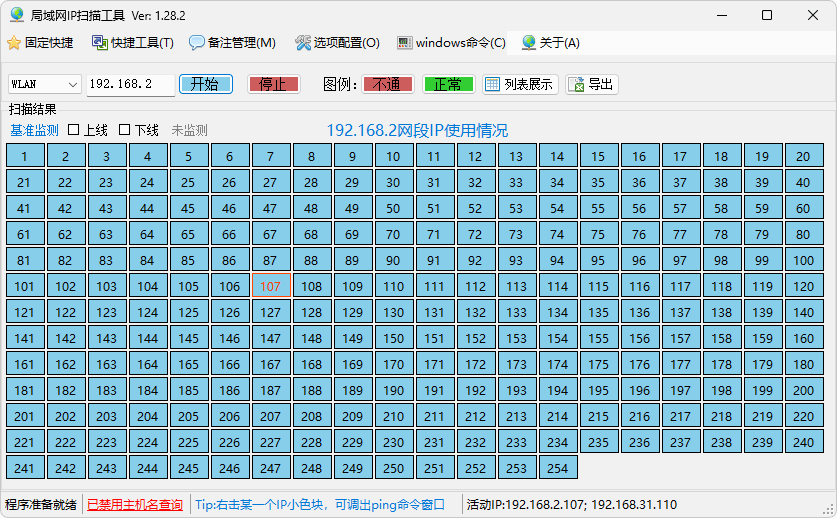Click the 备注管理 speech bubble icon
837x518 pixels.
tap(196, 43)
